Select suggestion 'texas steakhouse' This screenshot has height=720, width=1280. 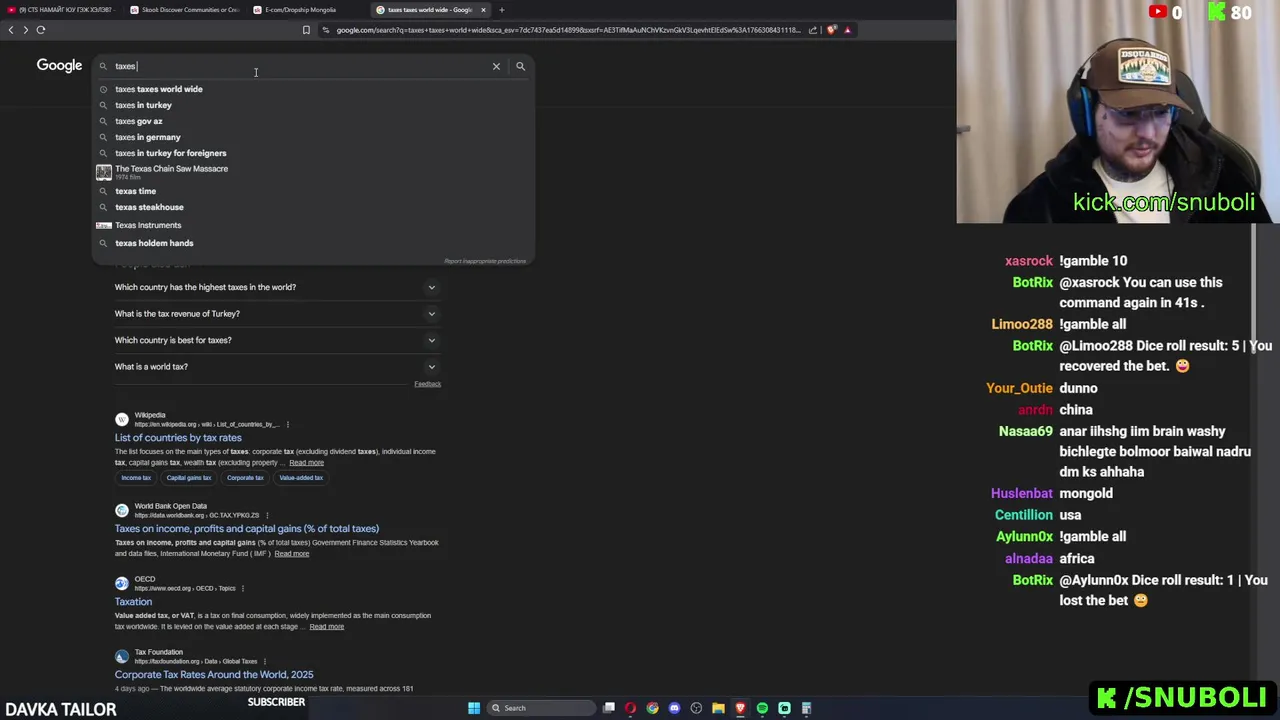[312, 207]
